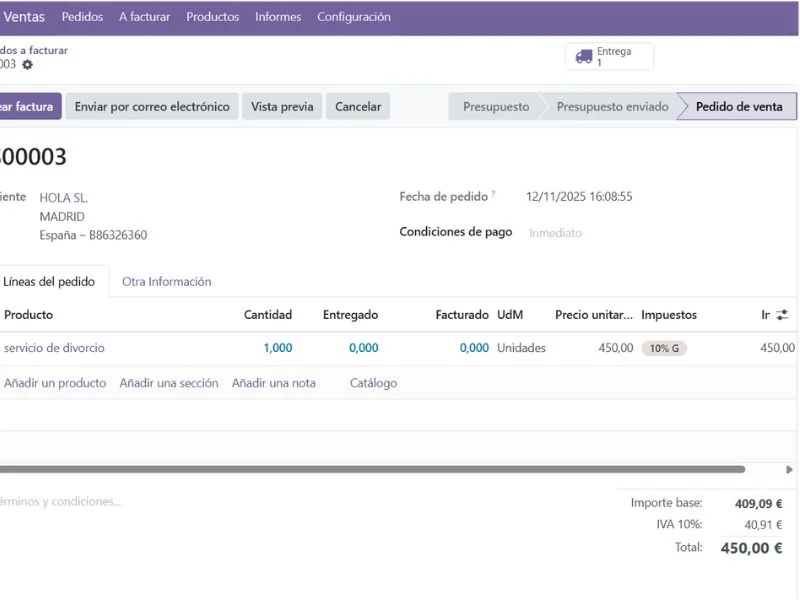Open the HOLA SL. customer field
800x600 pixels.
[63, 197]
